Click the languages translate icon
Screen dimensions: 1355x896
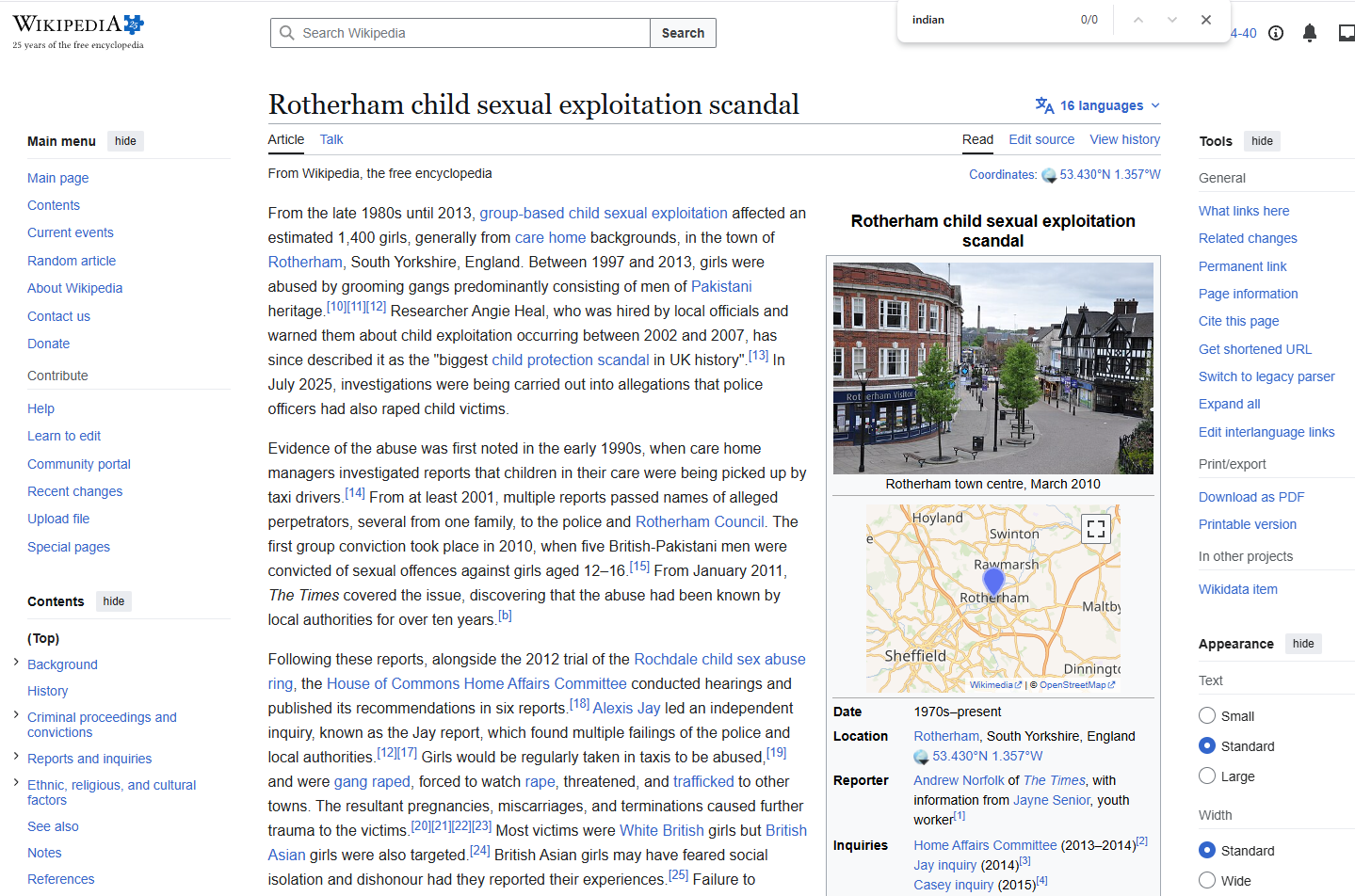(1044, 105)
